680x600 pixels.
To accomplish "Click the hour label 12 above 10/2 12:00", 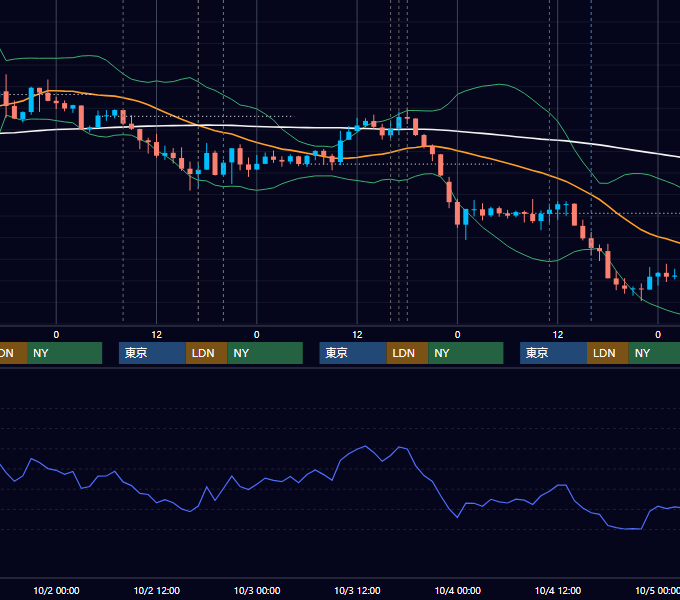I will point(157,335).
